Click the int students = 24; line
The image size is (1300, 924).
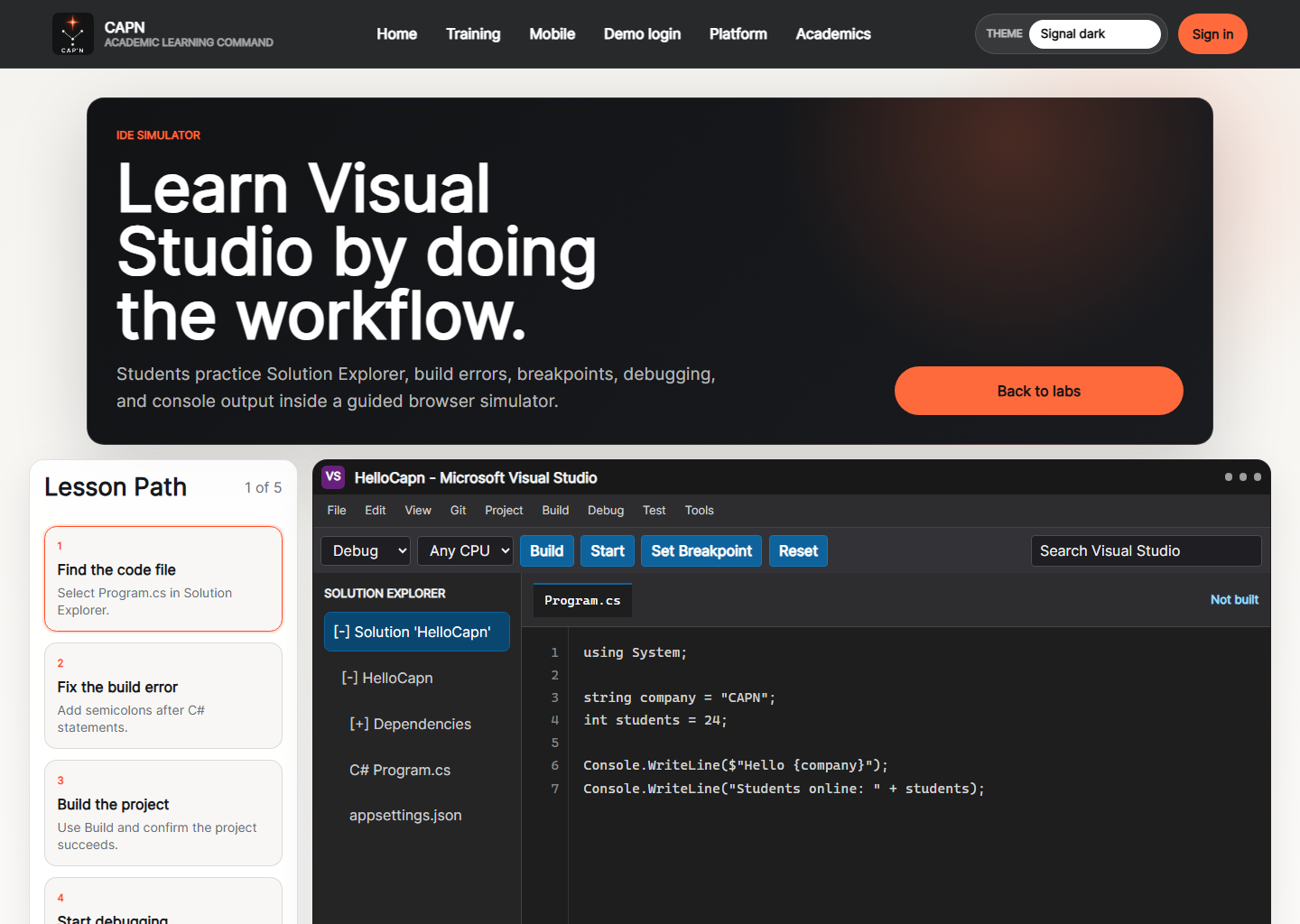[x=655, y=720]
